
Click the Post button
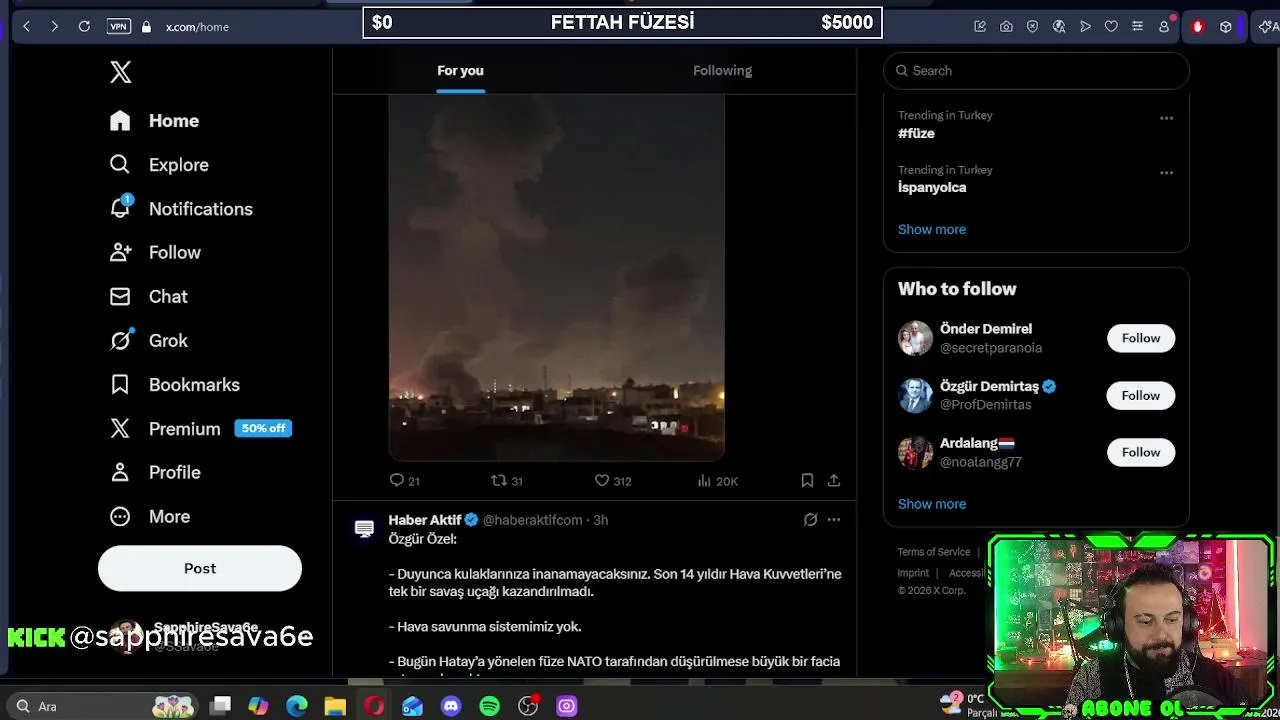click(x=200, y=568)
